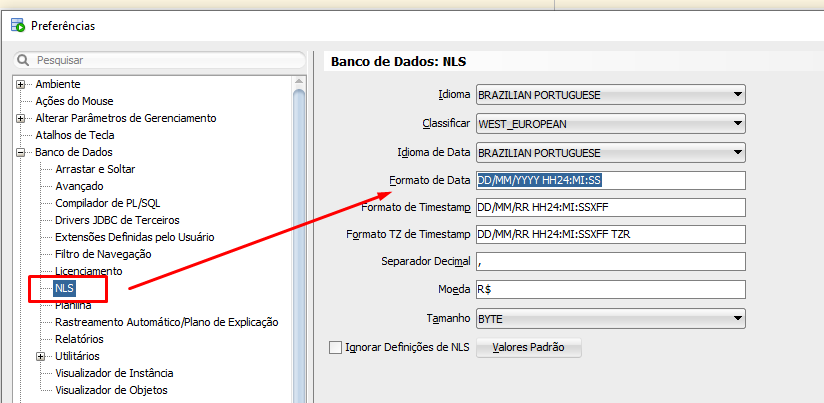Select the NLS tree item
The image size is (824, 403).
click(x=65, y=288)
